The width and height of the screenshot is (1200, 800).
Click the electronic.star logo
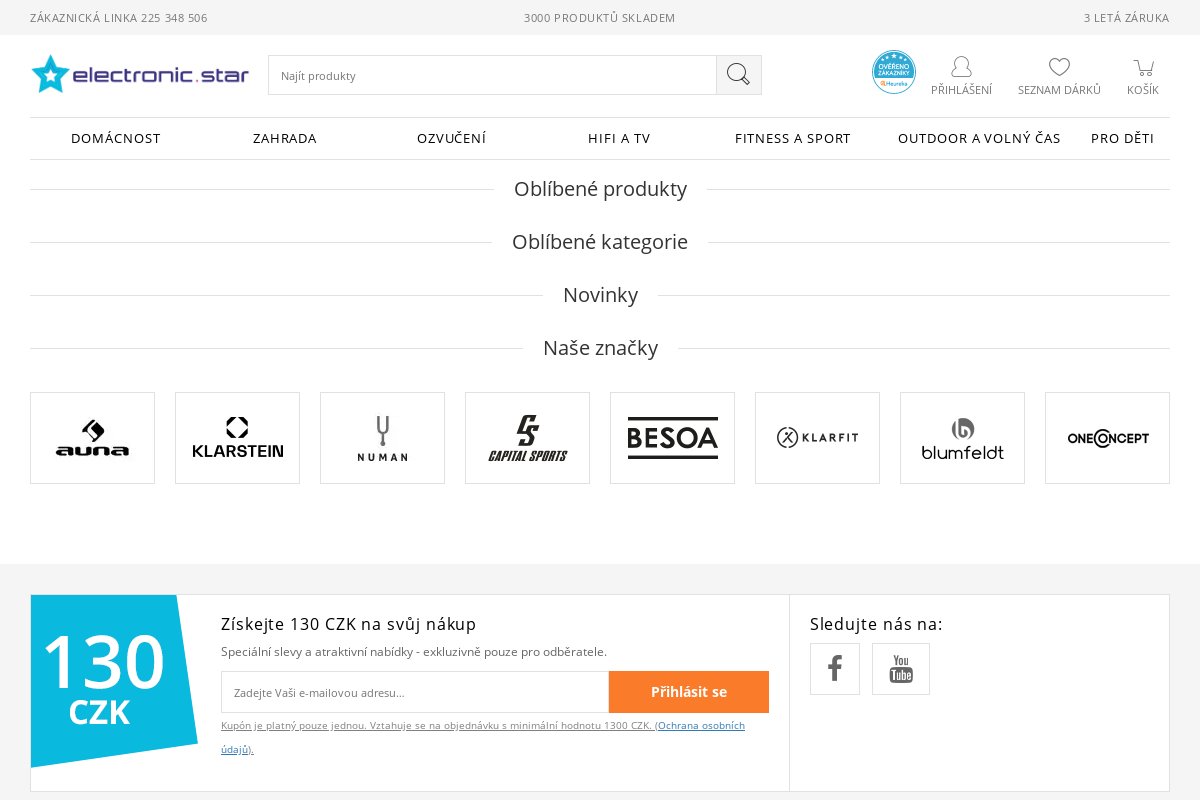click(140, 74)
